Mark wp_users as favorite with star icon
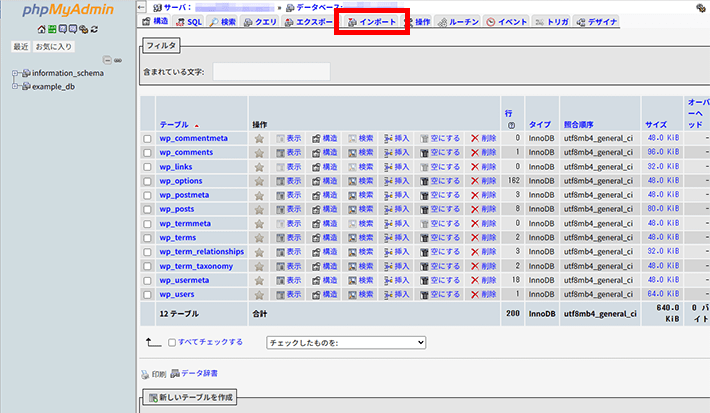The height and width of the screenshot is (413, 710). [x=259, y=295]
